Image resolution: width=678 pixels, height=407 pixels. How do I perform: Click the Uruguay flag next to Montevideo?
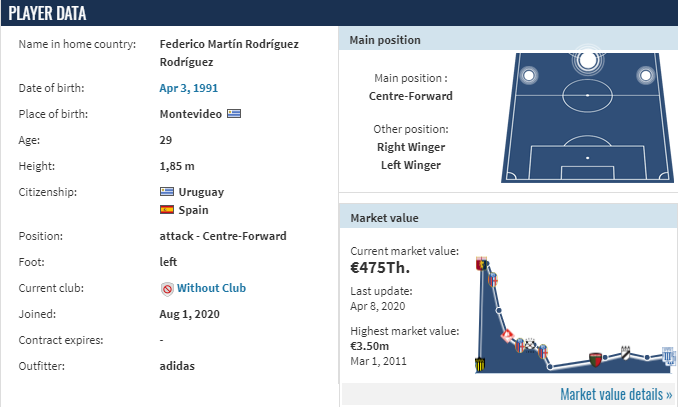[x=234, y=114]
